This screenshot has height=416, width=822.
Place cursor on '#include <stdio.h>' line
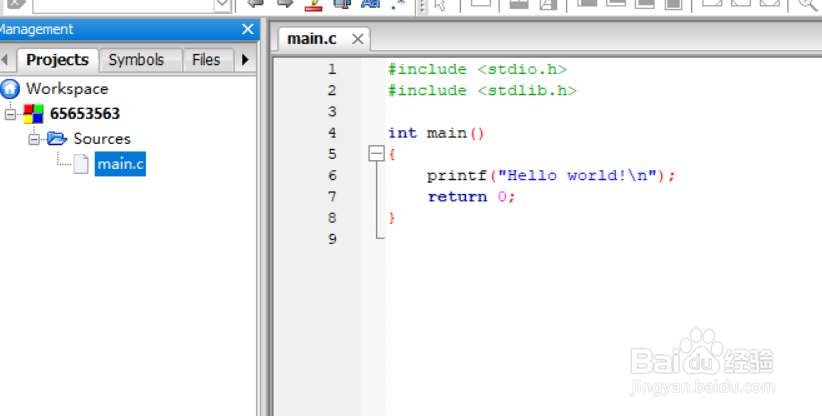click(478, 69)
